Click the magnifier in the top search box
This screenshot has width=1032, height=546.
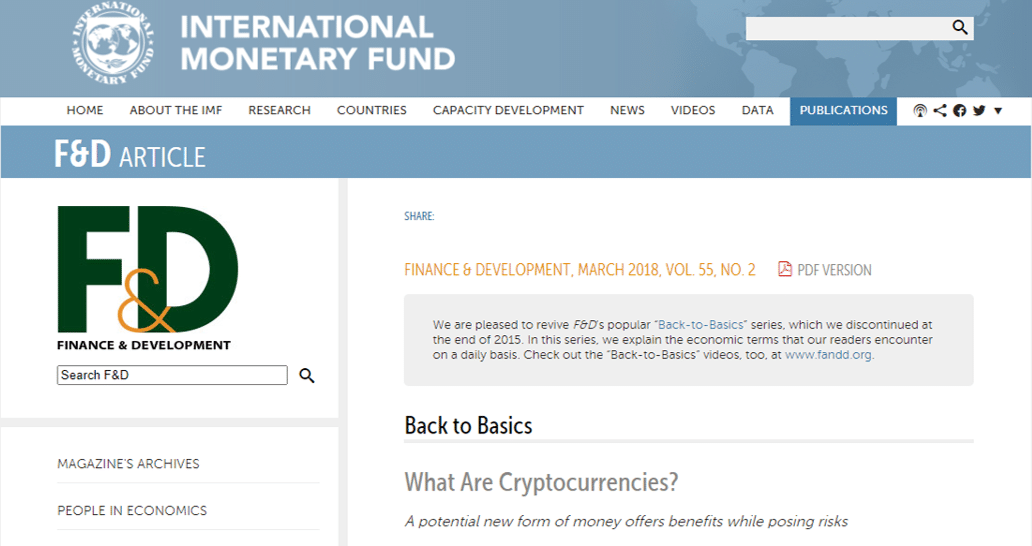959,28
